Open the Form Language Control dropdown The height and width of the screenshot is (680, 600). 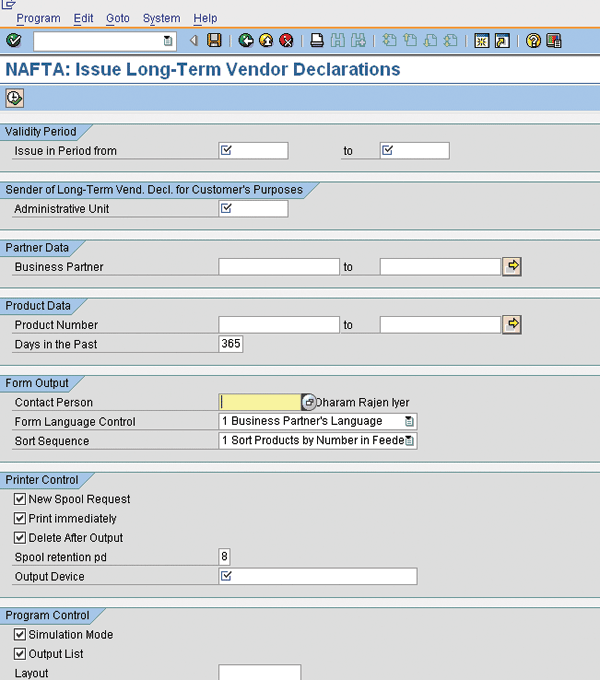click(x=409, y=421)
